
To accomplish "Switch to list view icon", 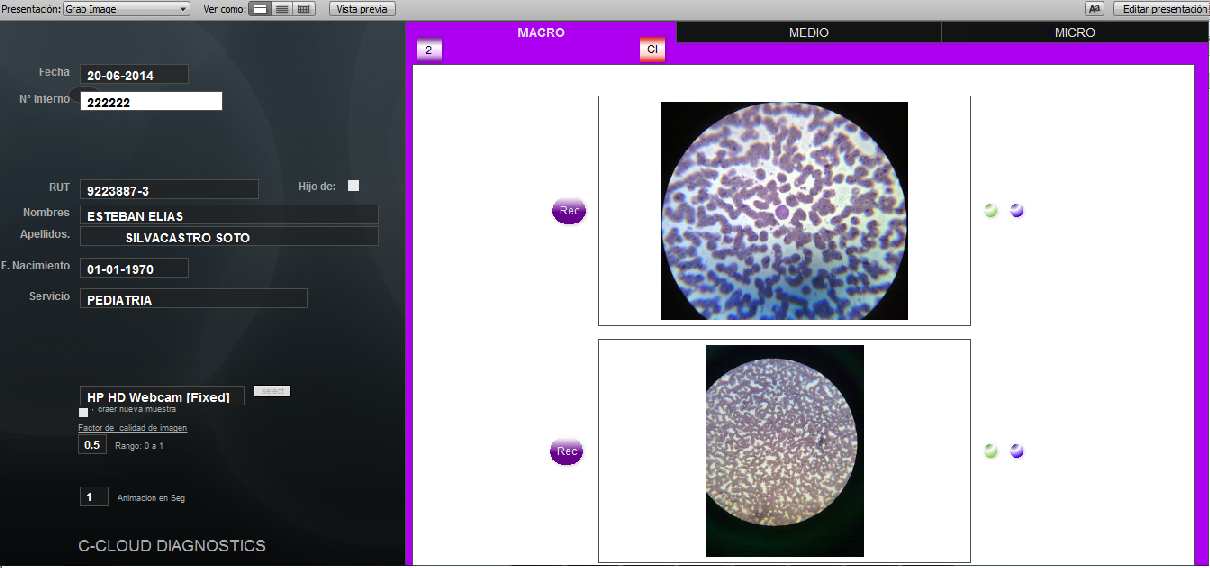I will [x=282, y=8].
